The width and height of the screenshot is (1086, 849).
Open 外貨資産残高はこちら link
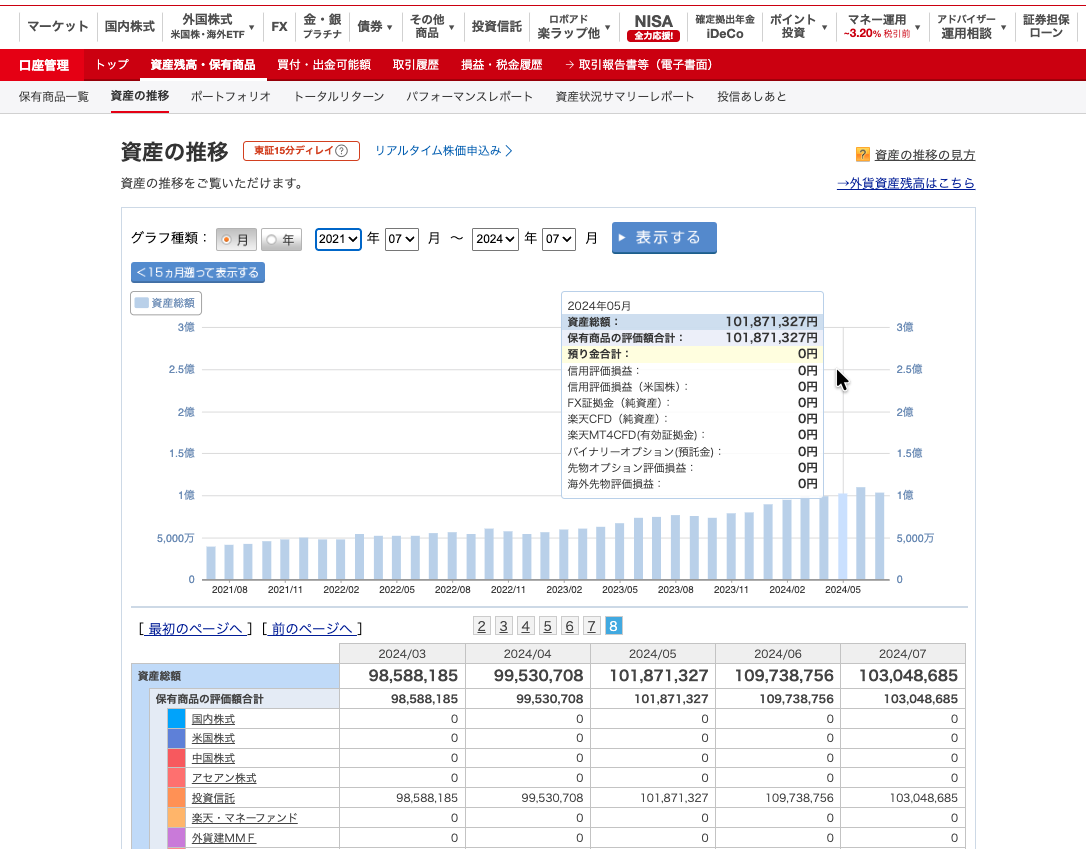(x=906, y=184)
